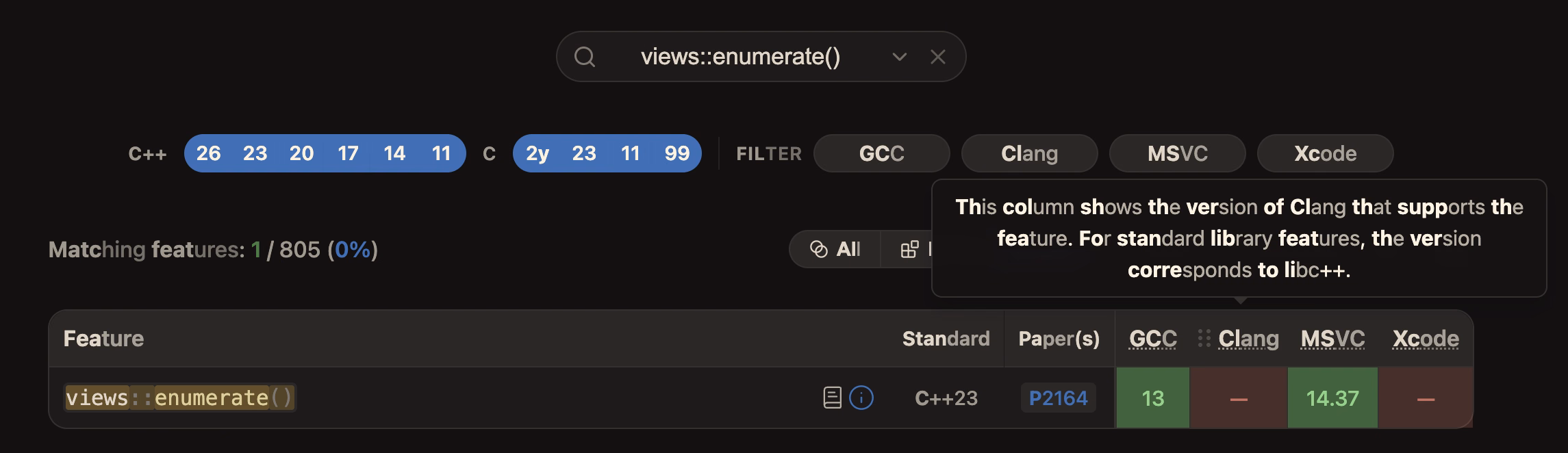Filter by GCC compiler
This screenshot has height=453, width=1568.
pyautogui.click(x=882, y=153)
